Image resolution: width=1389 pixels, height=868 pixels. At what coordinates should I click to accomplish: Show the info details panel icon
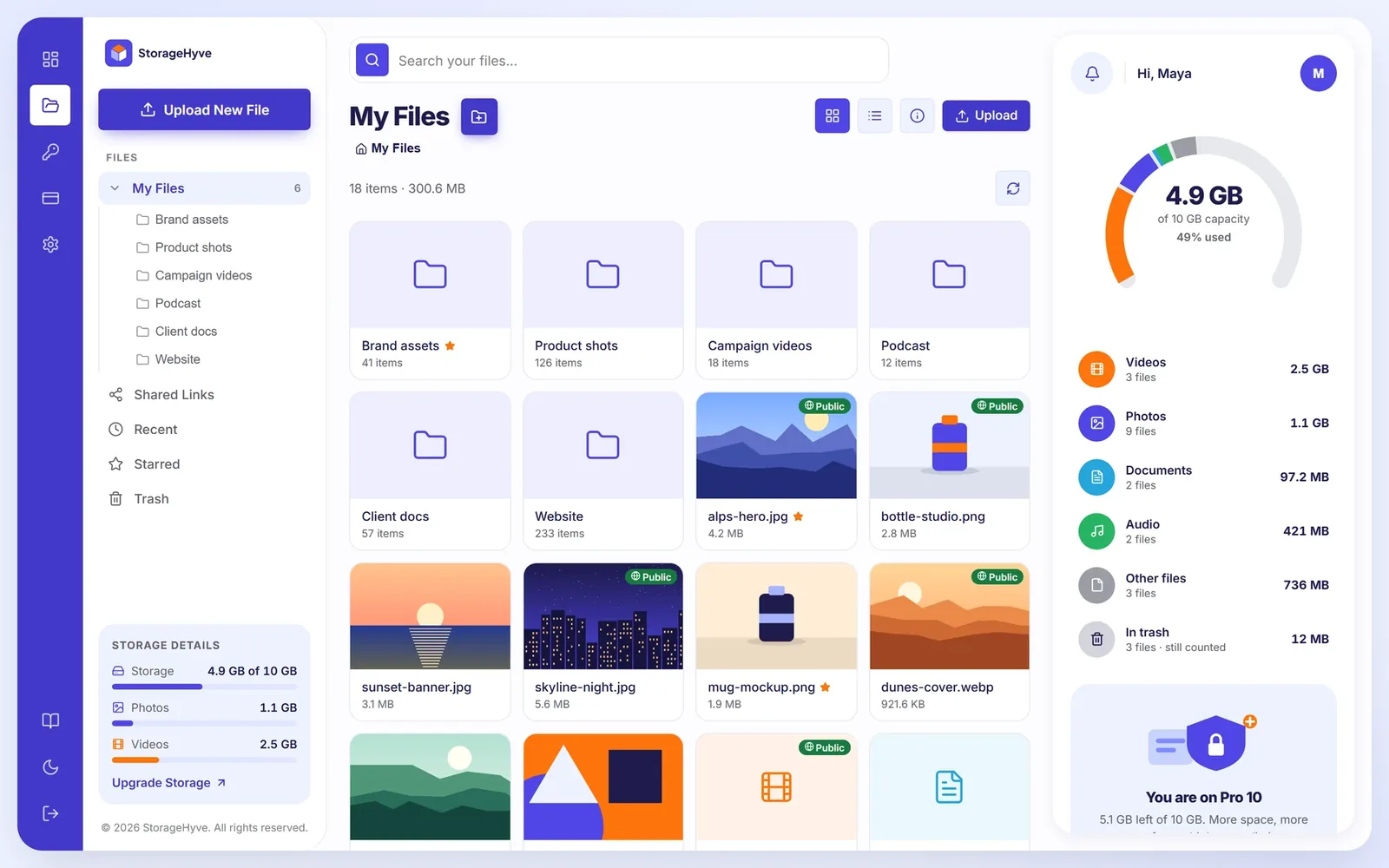click(917, 115)
